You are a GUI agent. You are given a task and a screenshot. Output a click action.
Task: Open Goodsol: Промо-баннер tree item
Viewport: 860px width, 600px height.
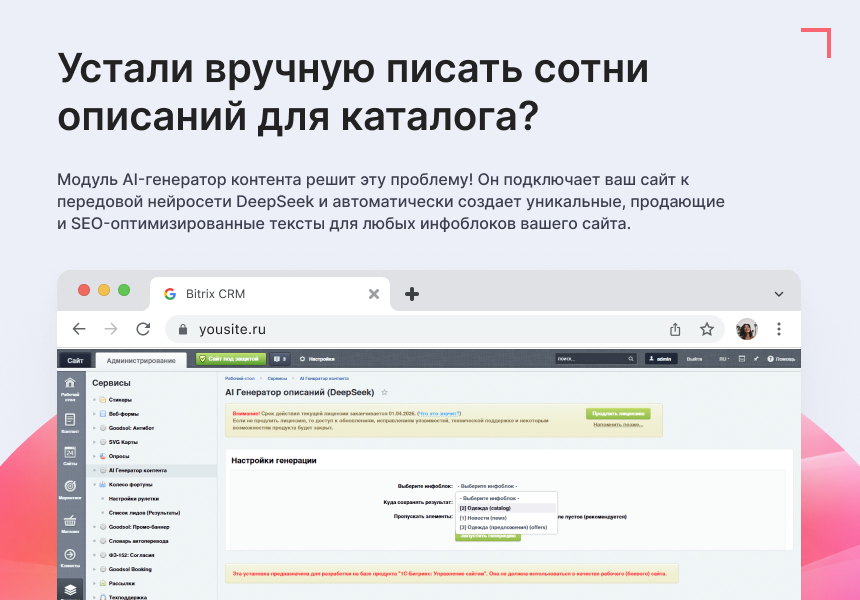pos(139,527)
